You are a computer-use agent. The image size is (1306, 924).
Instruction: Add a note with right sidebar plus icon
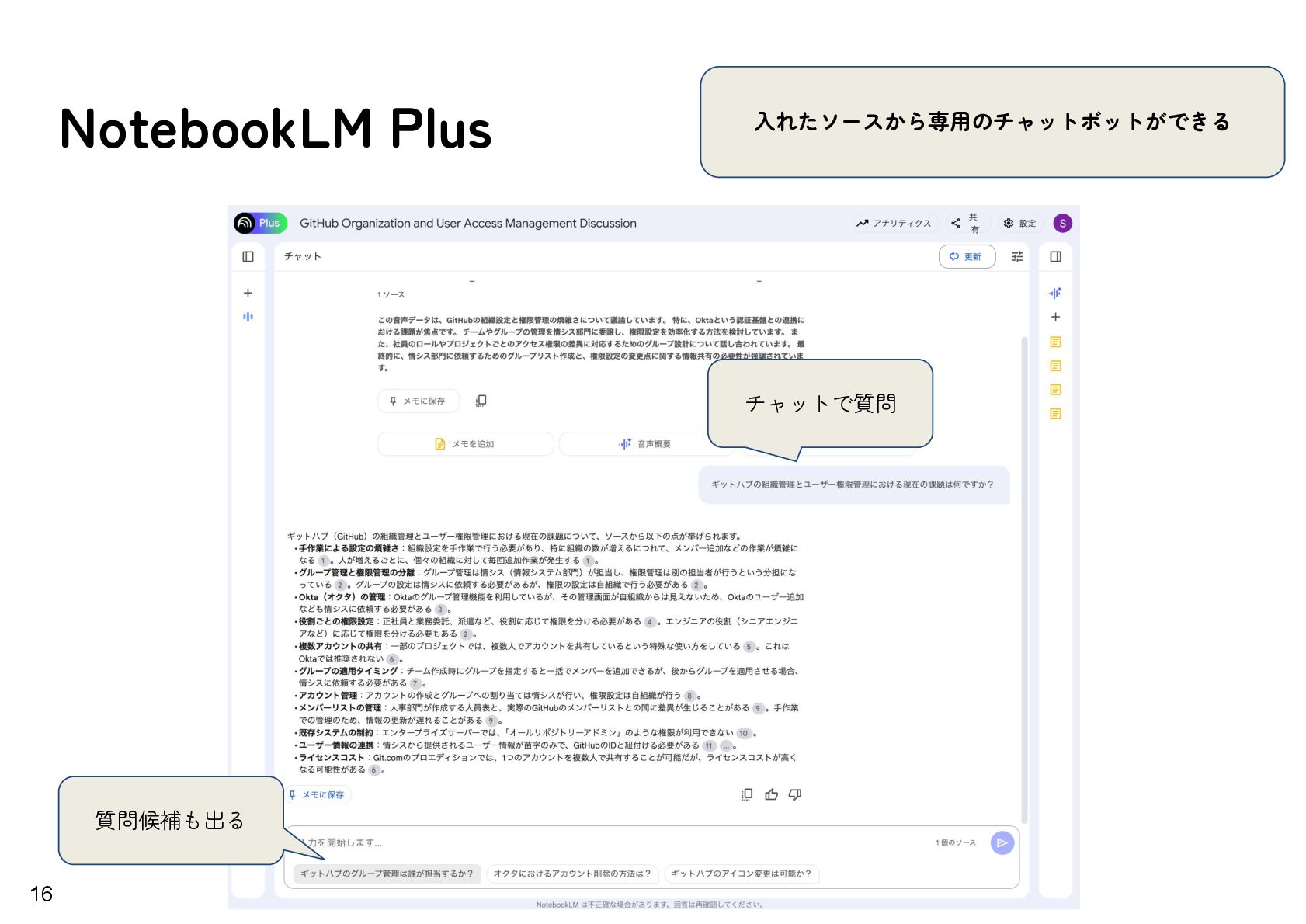pyautogui.click(x=1055, y=317)
